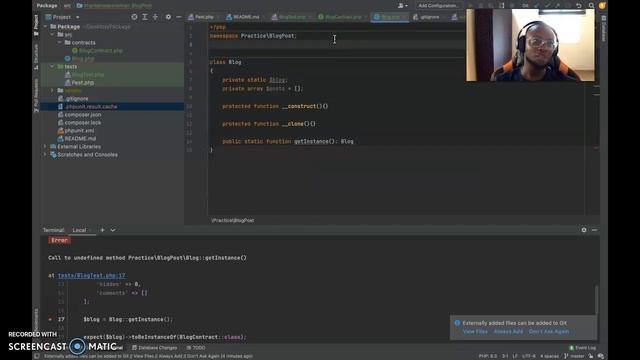The width and height of the screenshot is (640, 360).
Task: Open the TODO tool window
Action: point(196,348)
